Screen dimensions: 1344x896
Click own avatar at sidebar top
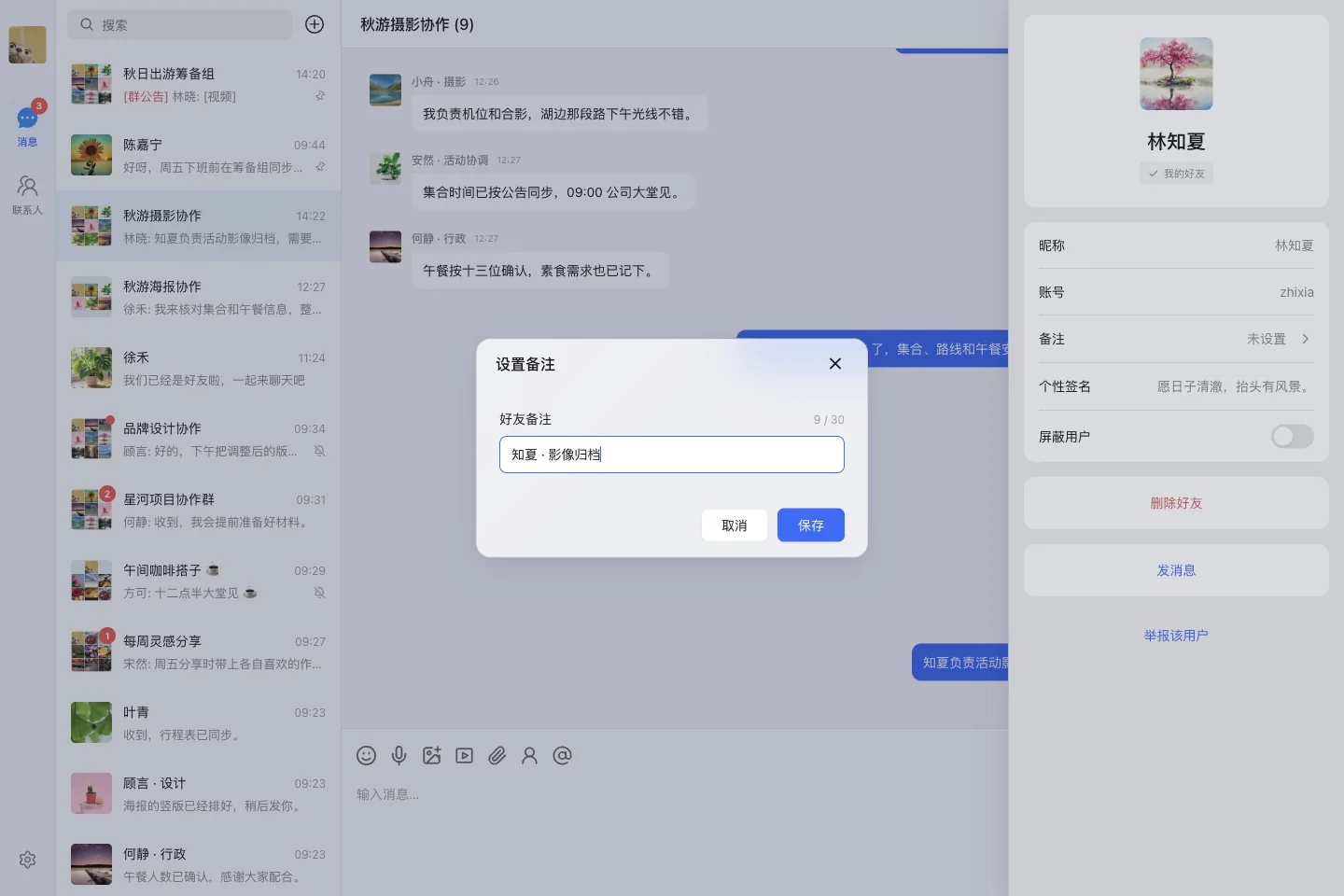tap(27, 45)
